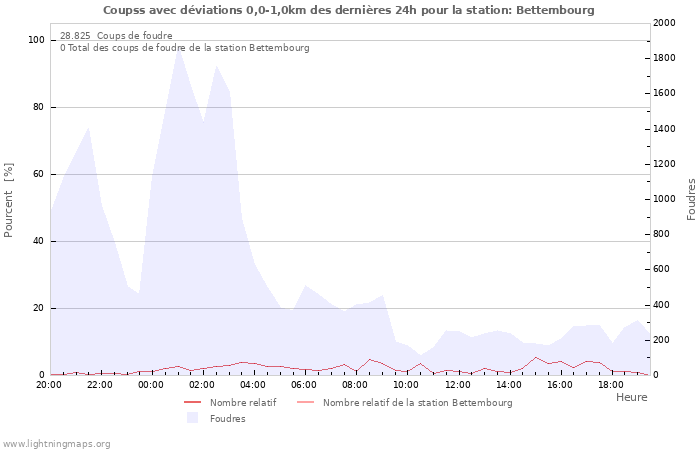Image resolution: width=700 pixels, height=450 pixels.
Task: Click the chart title mentioning Bettembourg
Action: 349,10
